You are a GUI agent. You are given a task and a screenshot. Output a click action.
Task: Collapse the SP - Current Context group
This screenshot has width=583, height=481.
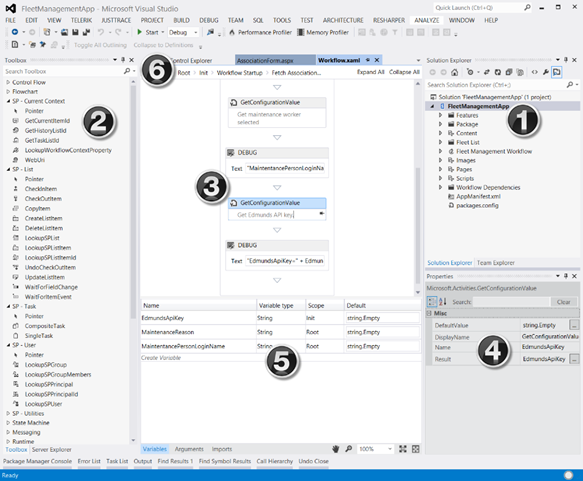[x=8, y=101]
